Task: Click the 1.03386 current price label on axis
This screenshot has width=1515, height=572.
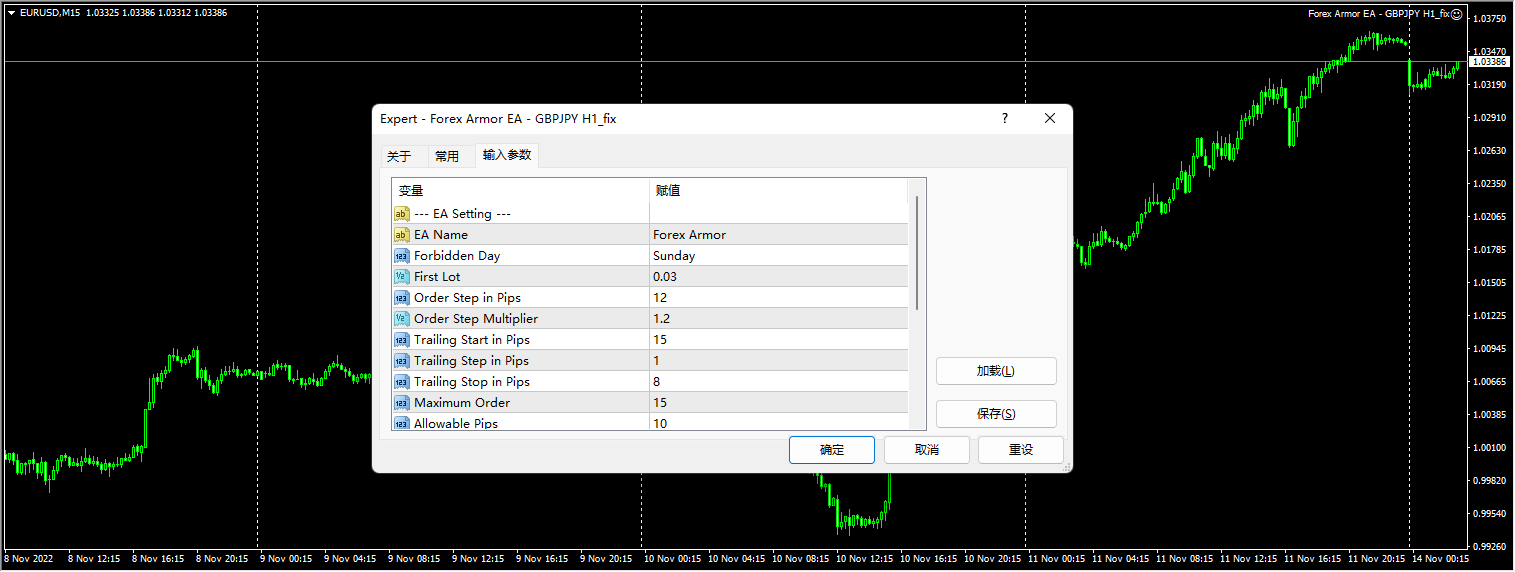Action: (1489, 62)
